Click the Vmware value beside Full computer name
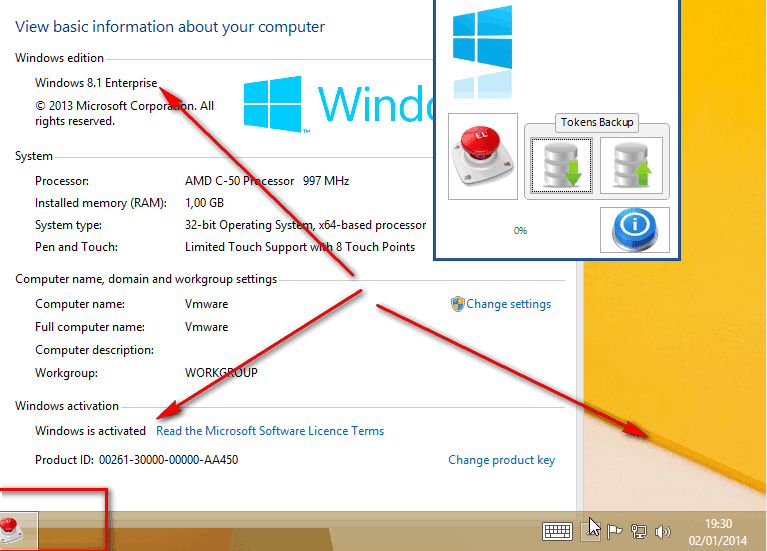Image resolution: width=767 pixels, height=551 pixels. coord(206,327)
